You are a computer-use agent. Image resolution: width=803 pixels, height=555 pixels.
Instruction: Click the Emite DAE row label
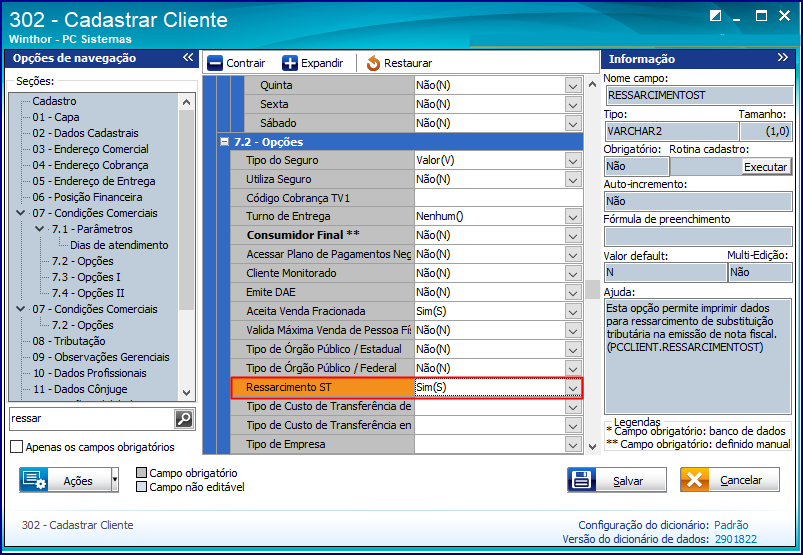271,292
